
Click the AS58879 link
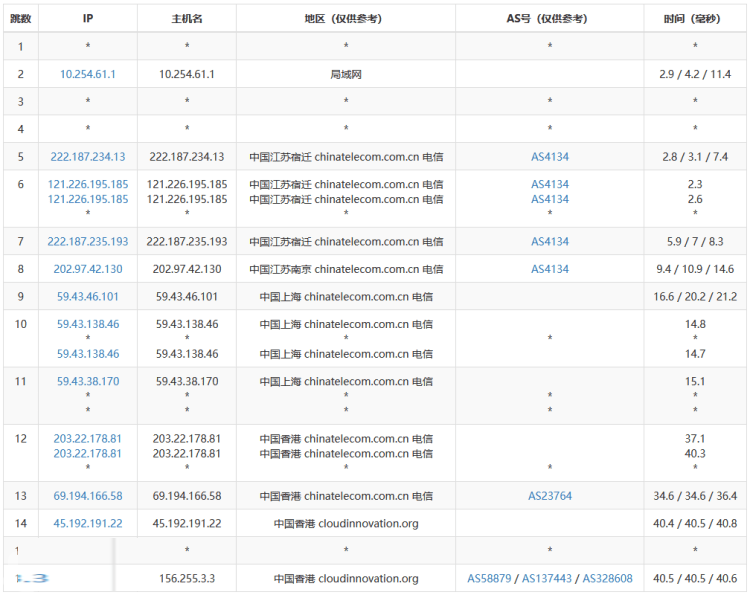coord(490,579)
